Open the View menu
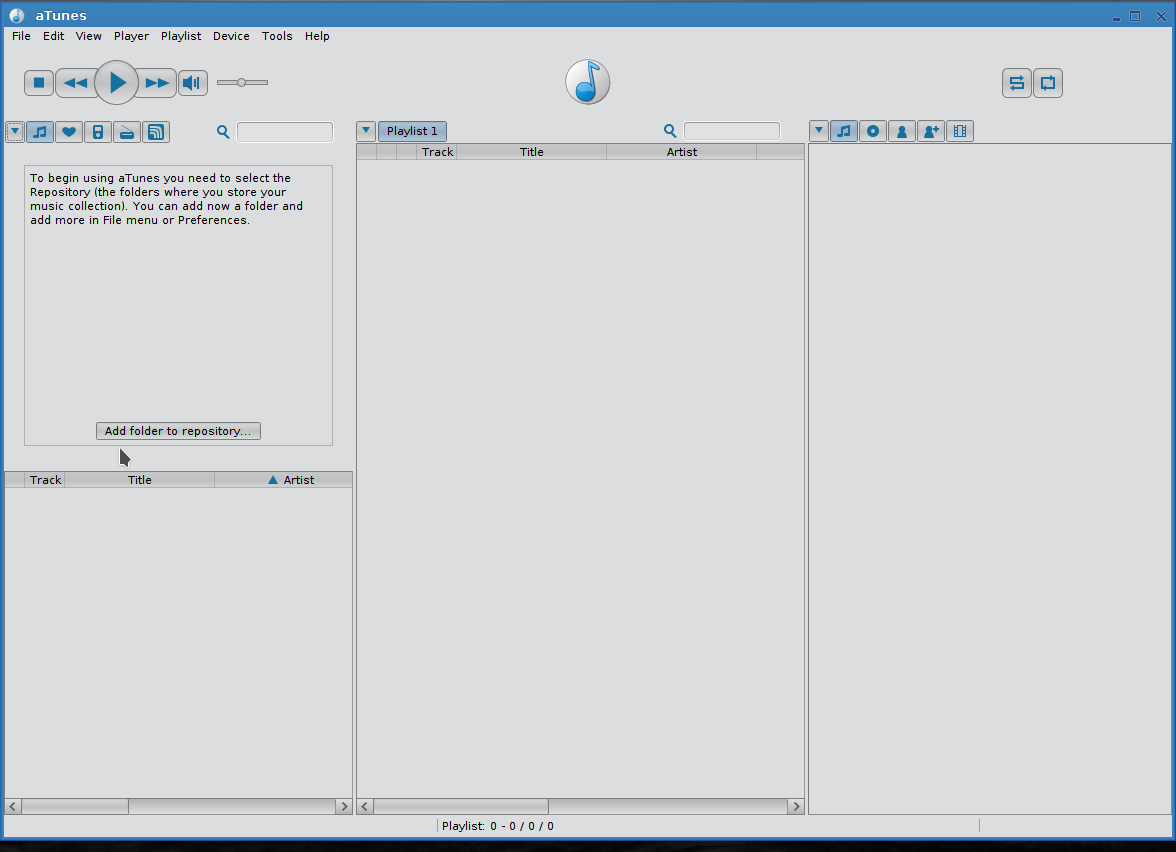Image resolution: width=1176 pixels, height=852 pixels. click(88, 36)
